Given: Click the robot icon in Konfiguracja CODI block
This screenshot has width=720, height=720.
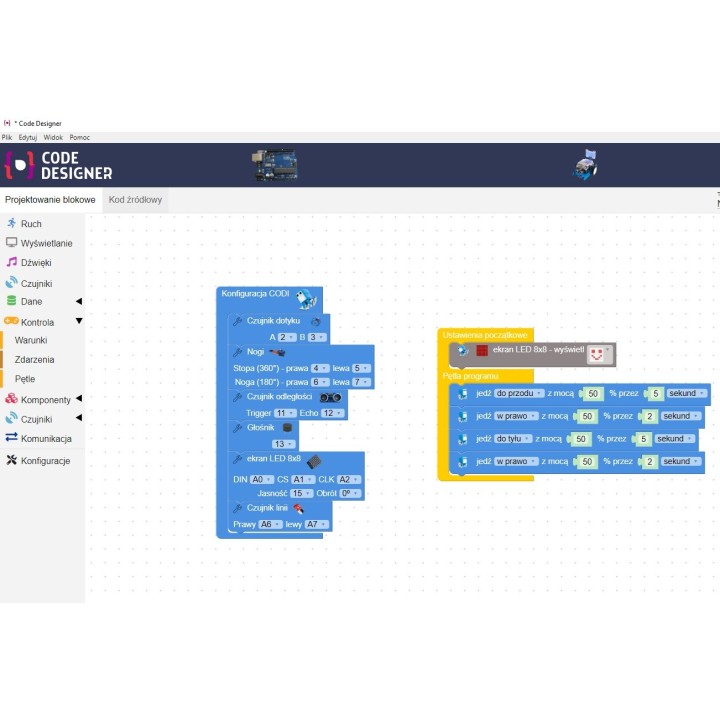Looking at the screenshot, I should pyautogui.click(x=305, y=297).
